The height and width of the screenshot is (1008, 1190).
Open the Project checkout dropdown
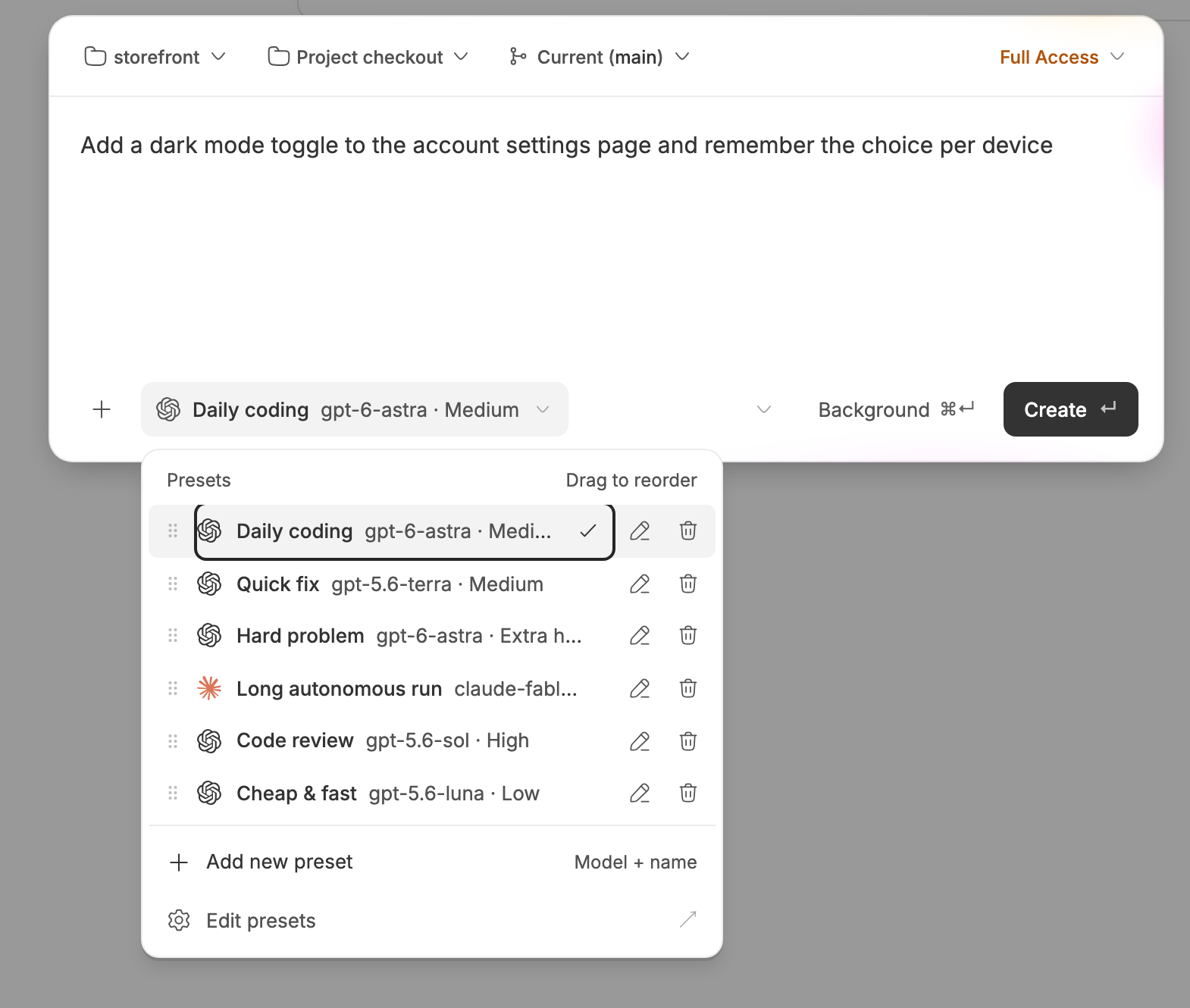[368, 57]
